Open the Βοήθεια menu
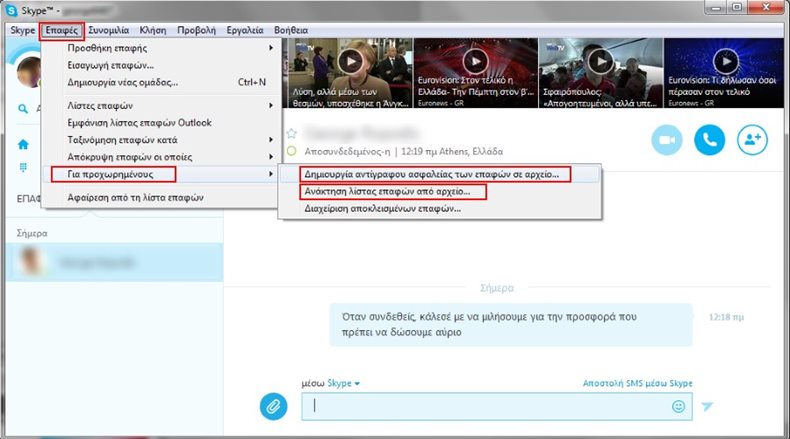The width and height of the screenshot is (790, 439). [291, 30]
